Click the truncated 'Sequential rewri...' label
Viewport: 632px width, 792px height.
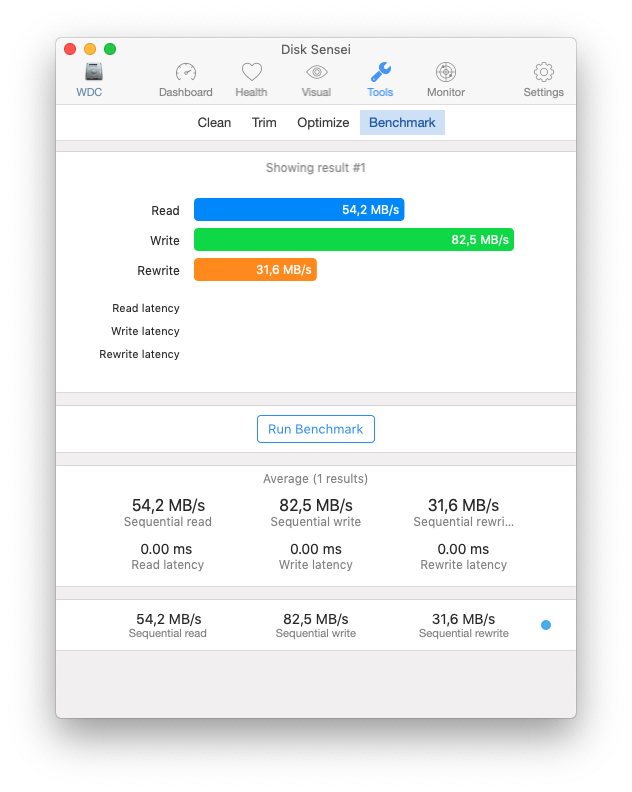pyautogui.click(x=464, y=522)
